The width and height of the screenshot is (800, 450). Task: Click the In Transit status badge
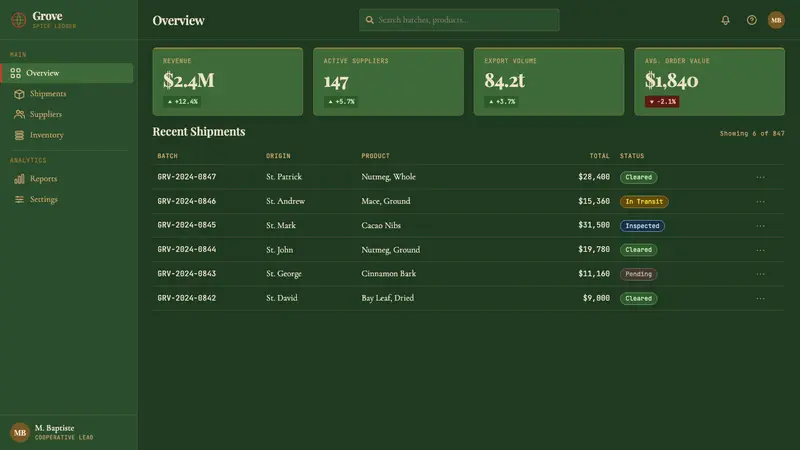644,202
